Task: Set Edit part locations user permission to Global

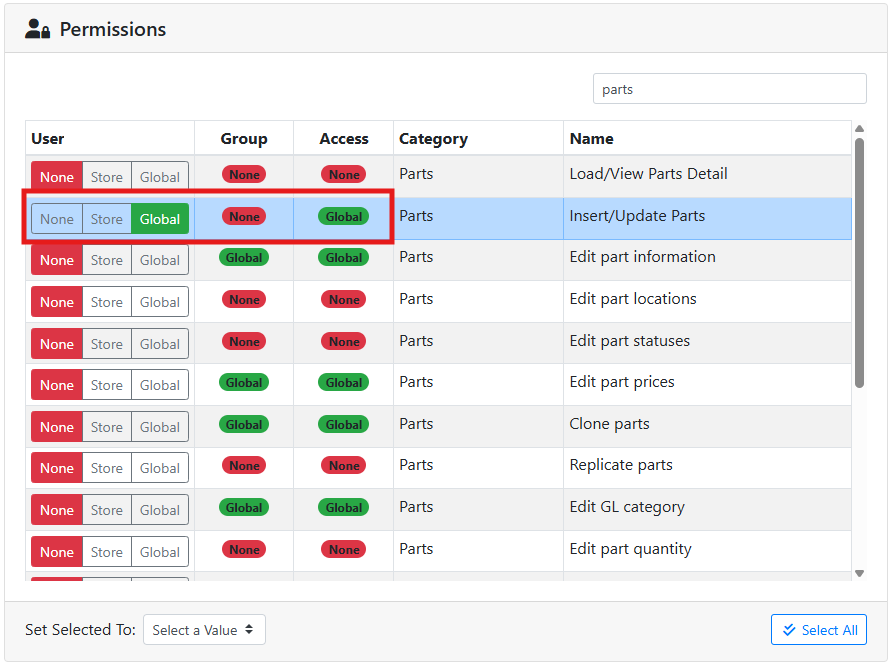Action: point(159,302)
